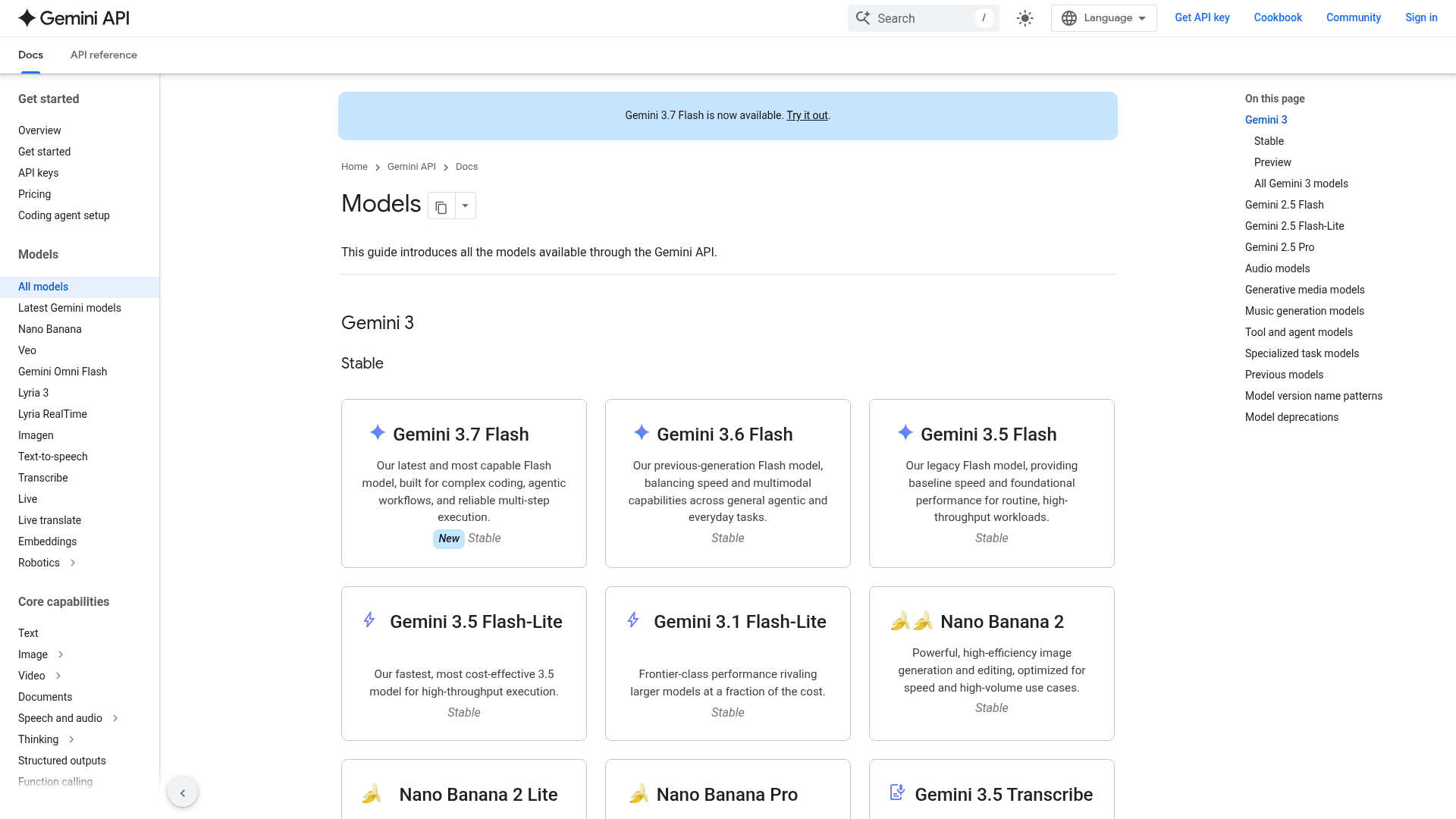Copy the Models page with copy icon

coord(441,206)
